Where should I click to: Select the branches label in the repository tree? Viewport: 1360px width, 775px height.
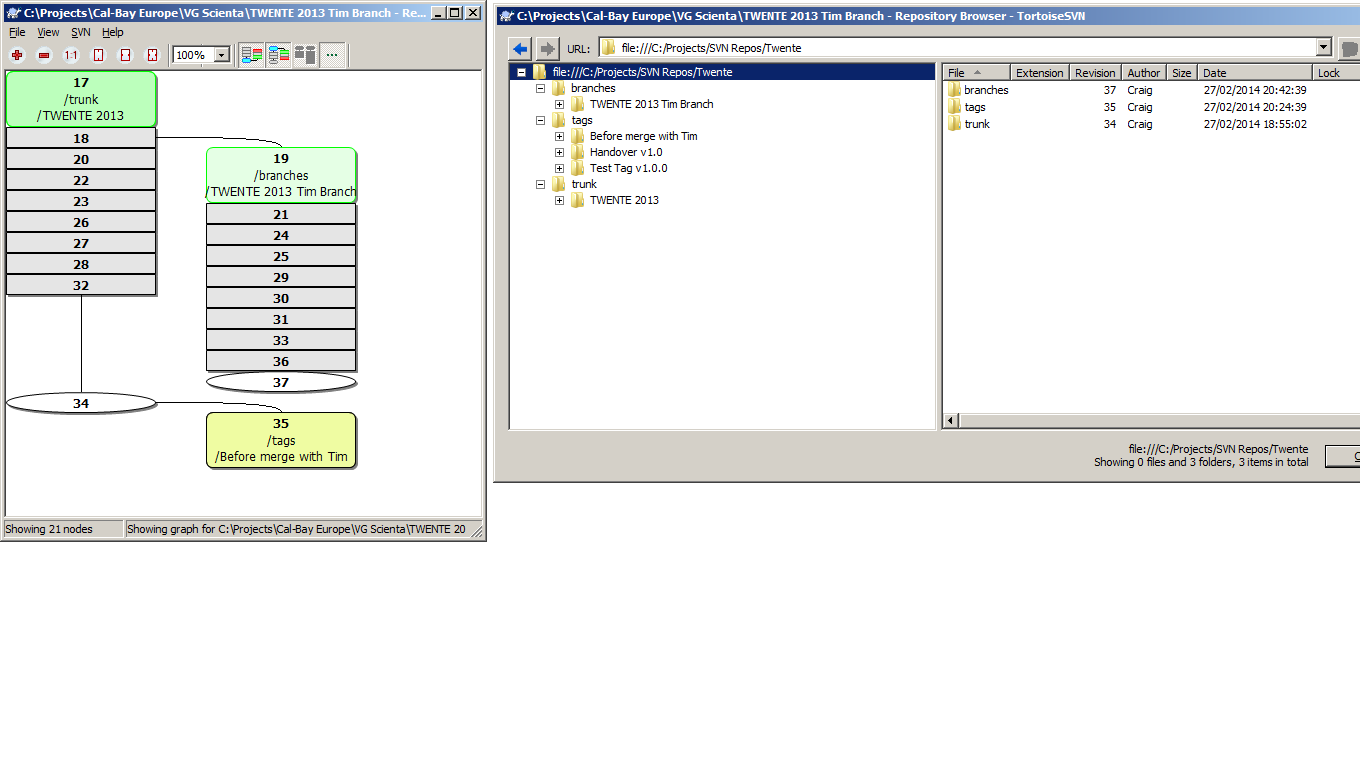(x=593, y=88)
